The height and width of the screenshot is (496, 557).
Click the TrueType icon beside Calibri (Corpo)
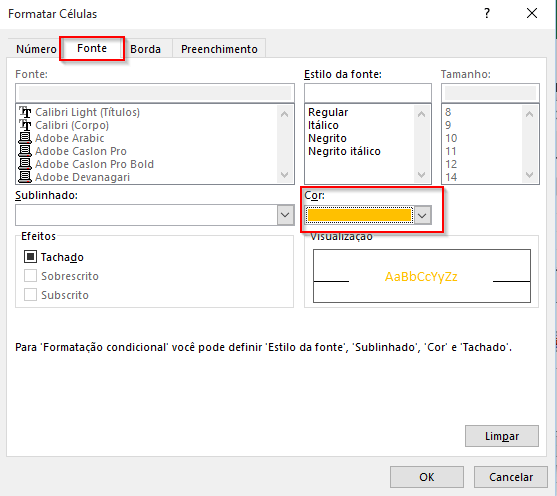point(25,125)
